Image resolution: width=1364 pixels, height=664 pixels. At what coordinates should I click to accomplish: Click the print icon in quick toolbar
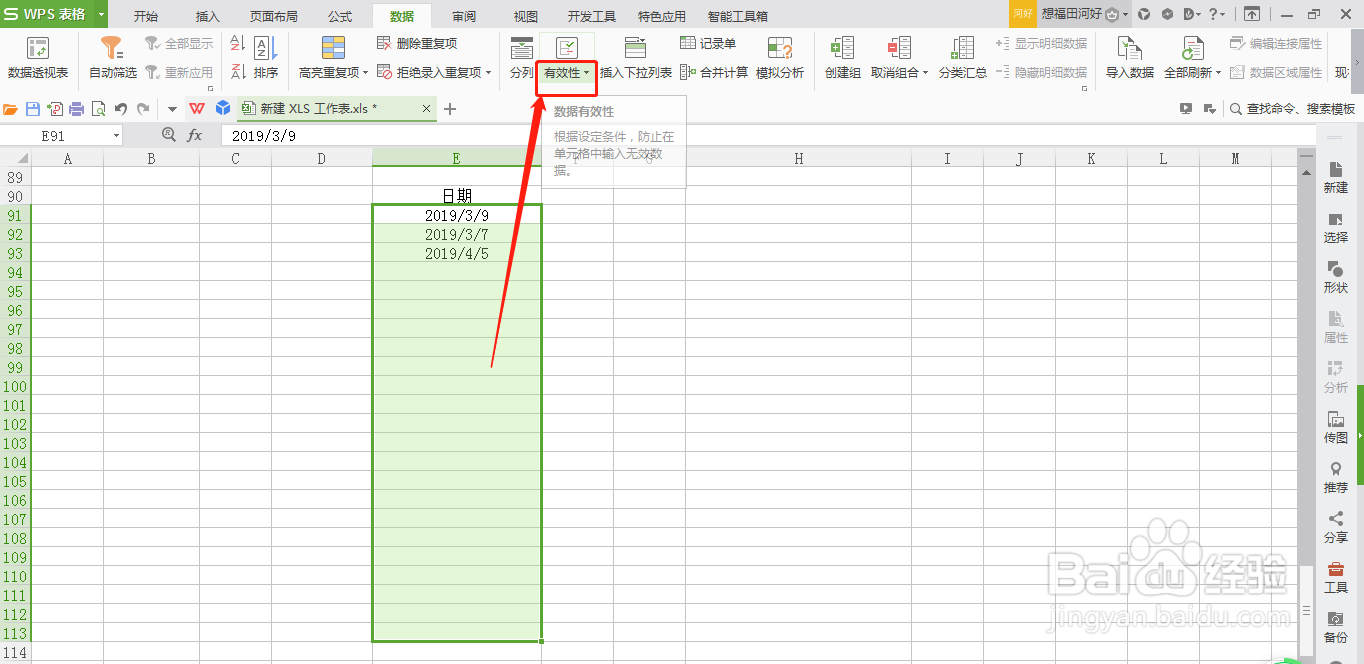point(77,109)
